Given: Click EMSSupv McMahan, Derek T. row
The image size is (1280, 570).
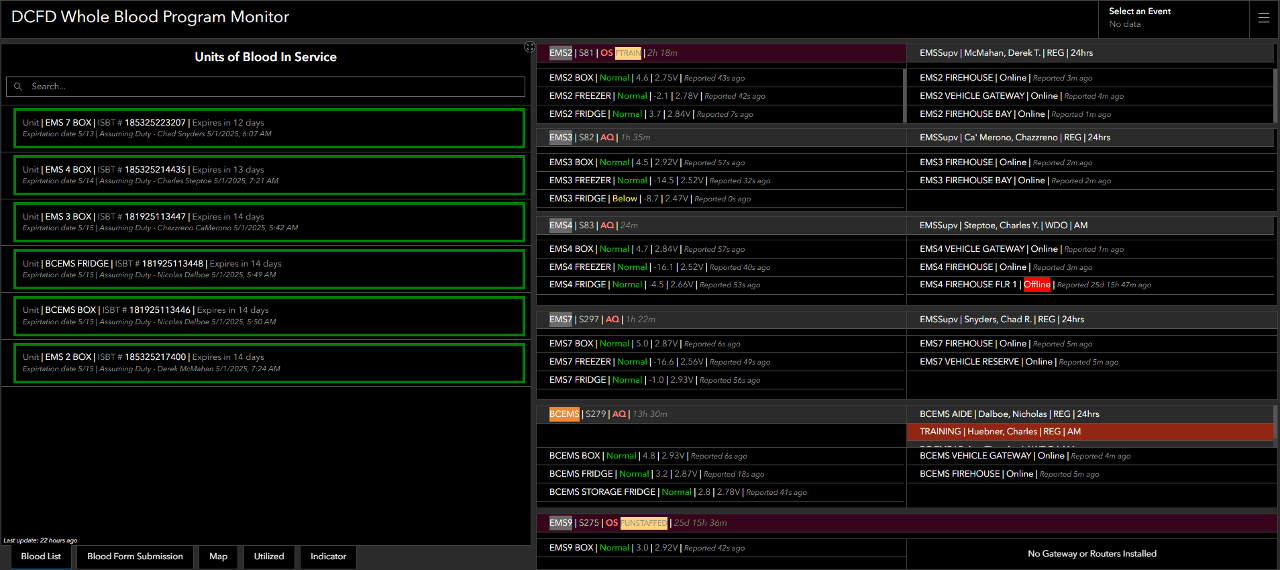Looking at the screenshot, I should pos(1092,53).
